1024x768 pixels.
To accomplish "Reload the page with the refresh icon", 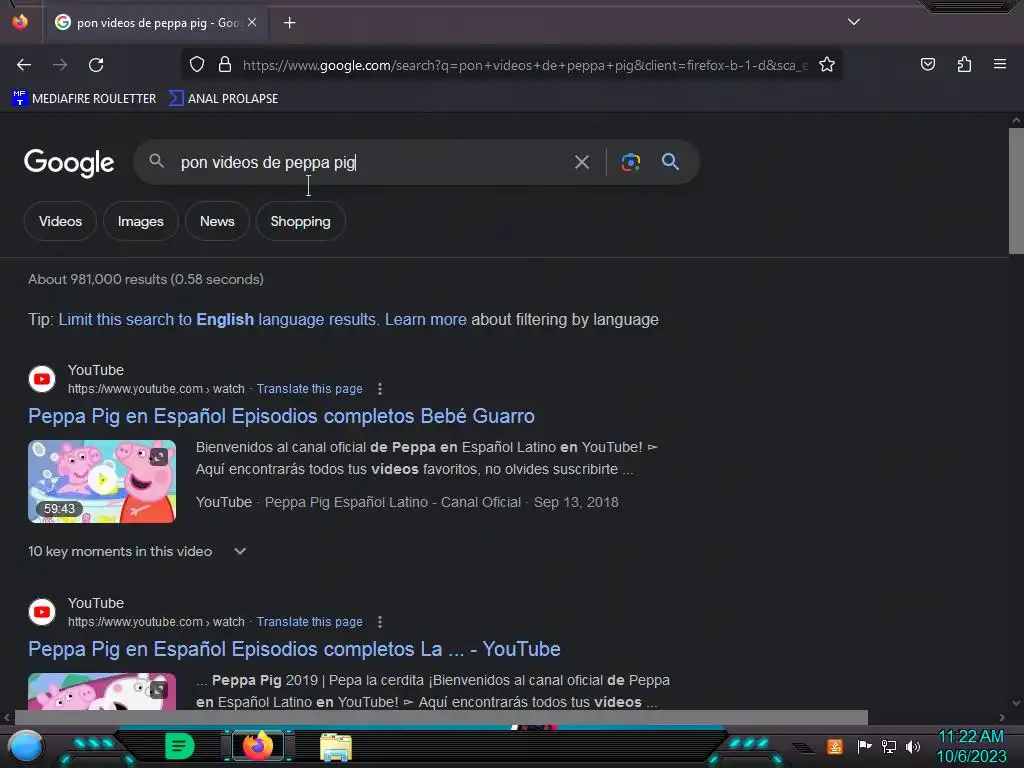I will [x=96, y=65].
